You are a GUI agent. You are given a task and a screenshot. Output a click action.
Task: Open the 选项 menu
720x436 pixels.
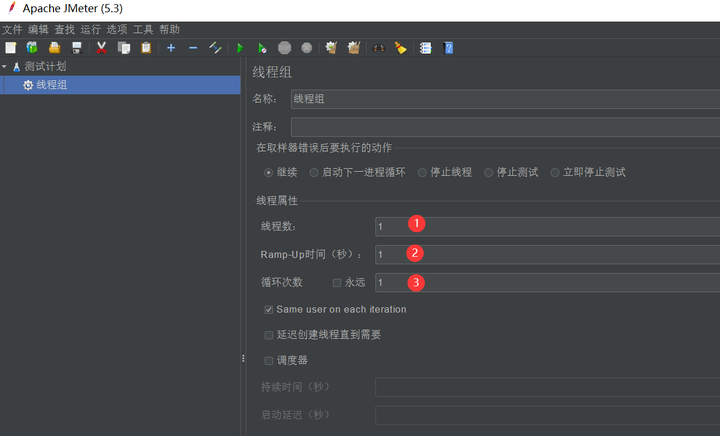(117, 30)
